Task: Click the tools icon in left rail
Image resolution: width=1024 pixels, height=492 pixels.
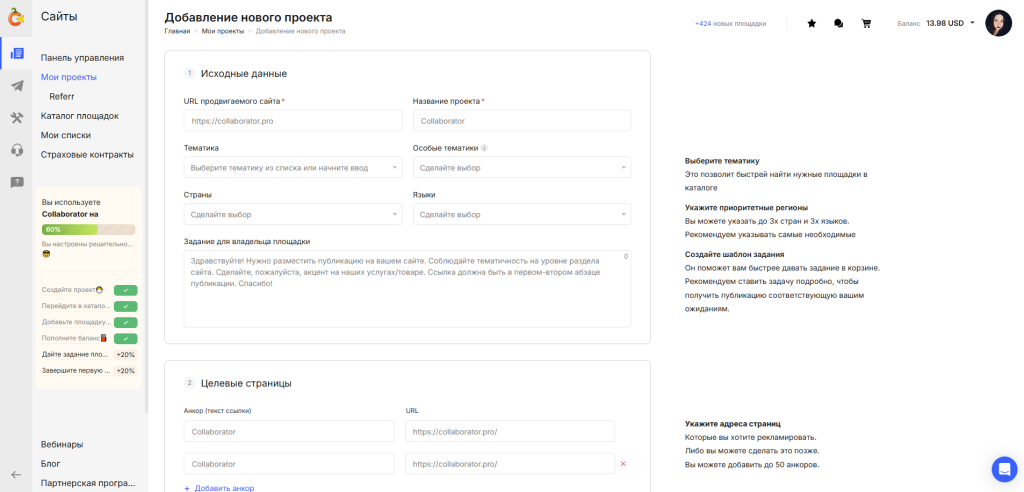Action: 17,118
